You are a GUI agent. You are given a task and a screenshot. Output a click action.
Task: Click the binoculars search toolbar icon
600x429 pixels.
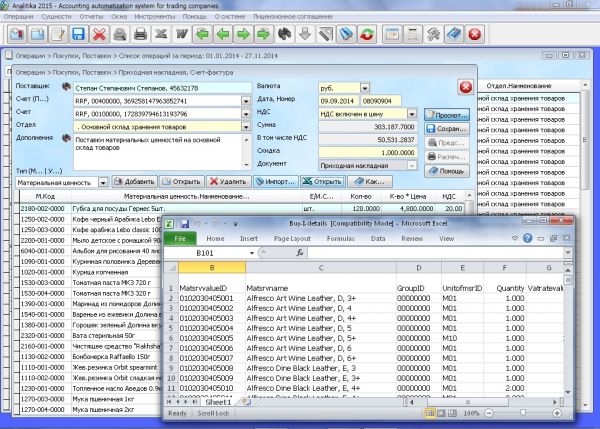pyautogui.click(x=284, y=35)
